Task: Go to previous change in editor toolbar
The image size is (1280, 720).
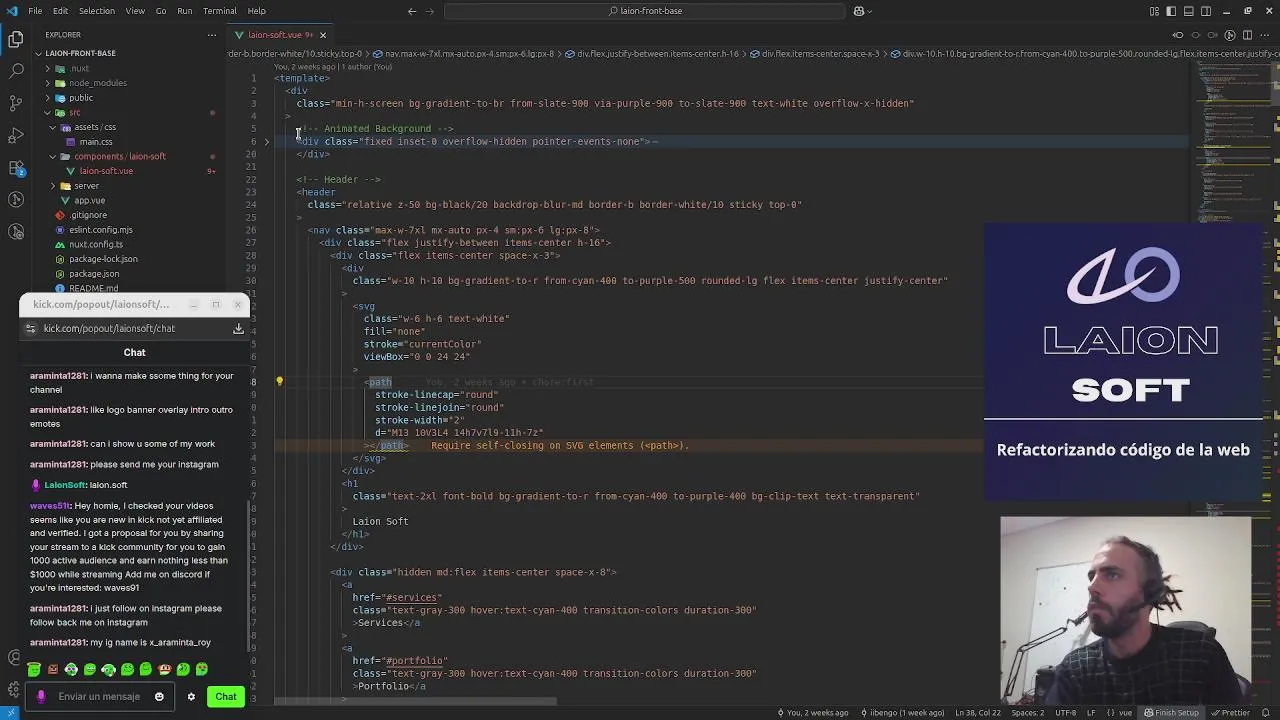Action: point(1178,35)
